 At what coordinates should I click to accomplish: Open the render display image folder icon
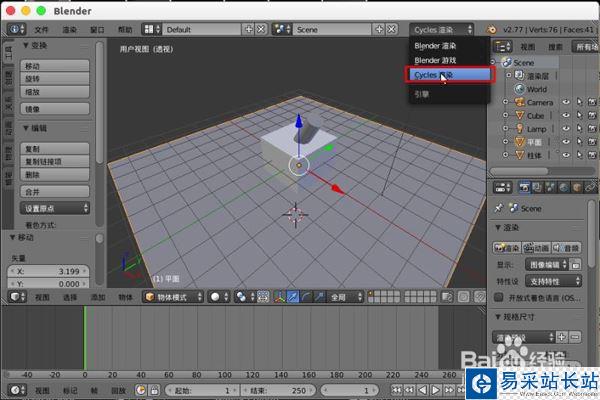[x=575, y=264]
